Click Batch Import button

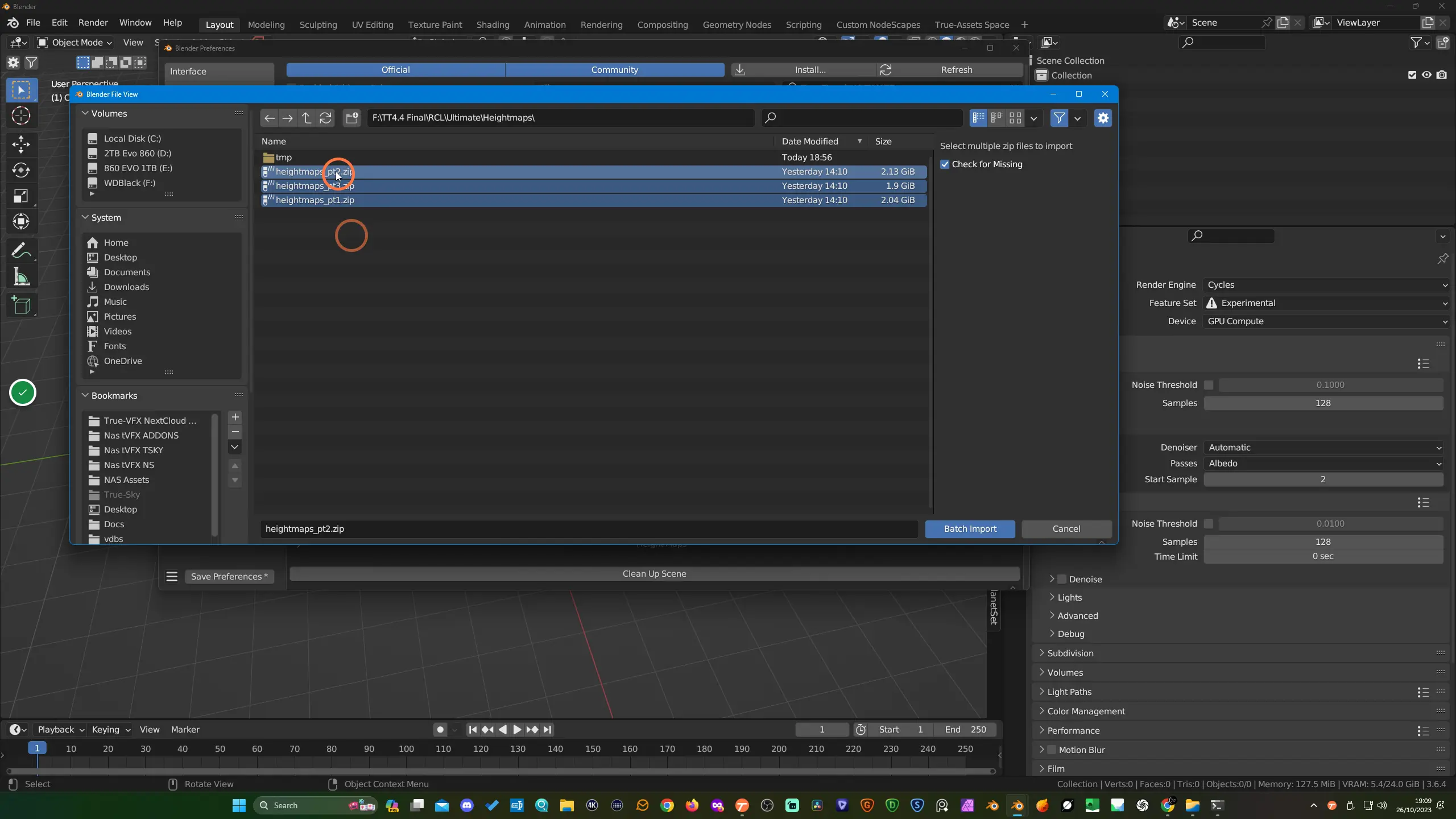coord(970,529)
